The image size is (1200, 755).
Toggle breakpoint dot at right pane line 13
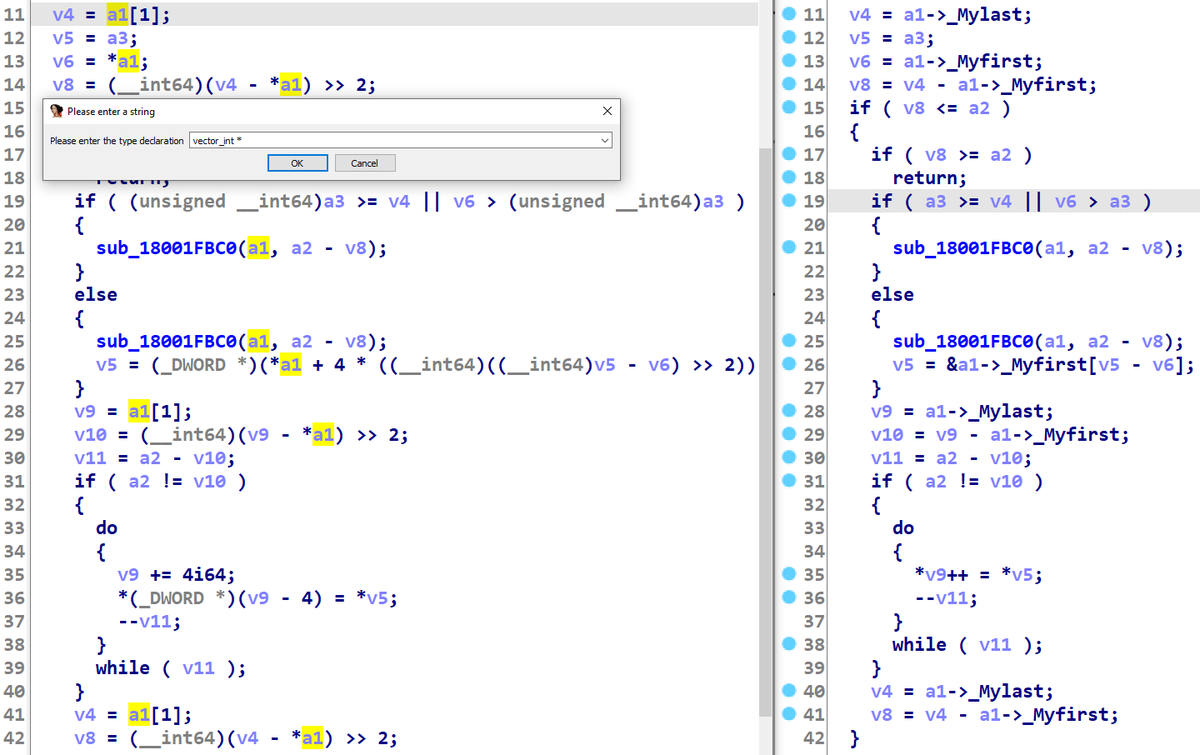point(791,61)
